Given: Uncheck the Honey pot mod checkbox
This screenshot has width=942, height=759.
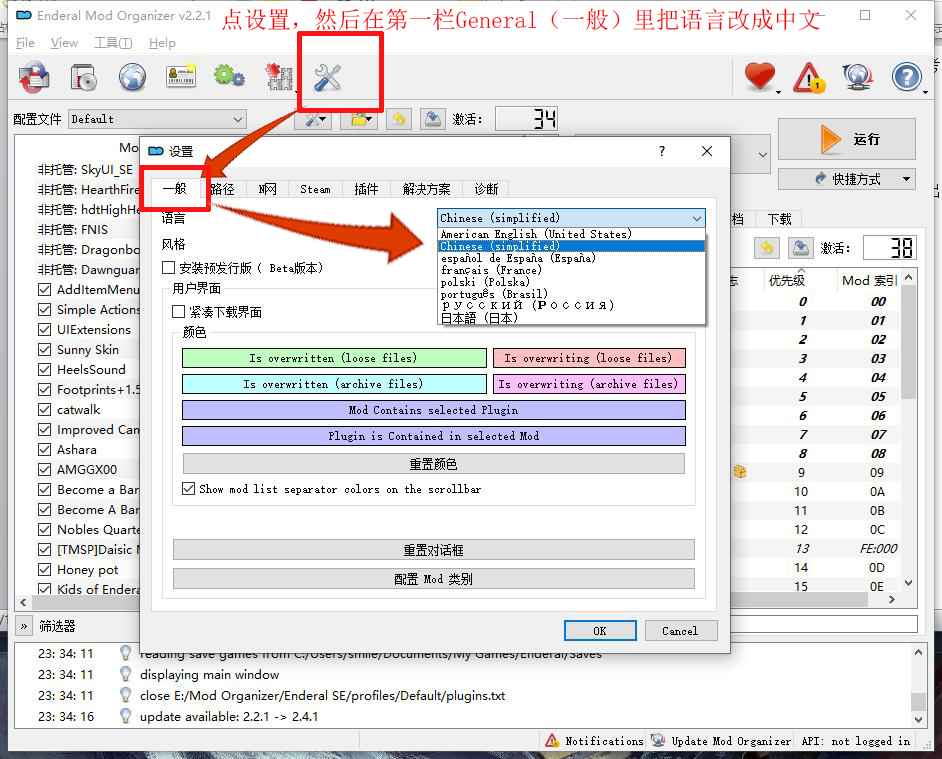Looking at the screenshot, I should click(44, 570).
